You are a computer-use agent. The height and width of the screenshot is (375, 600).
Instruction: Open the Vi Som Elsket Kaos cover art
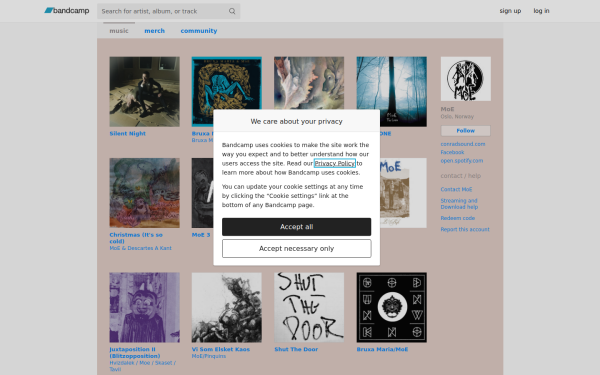tap(227, 308)
